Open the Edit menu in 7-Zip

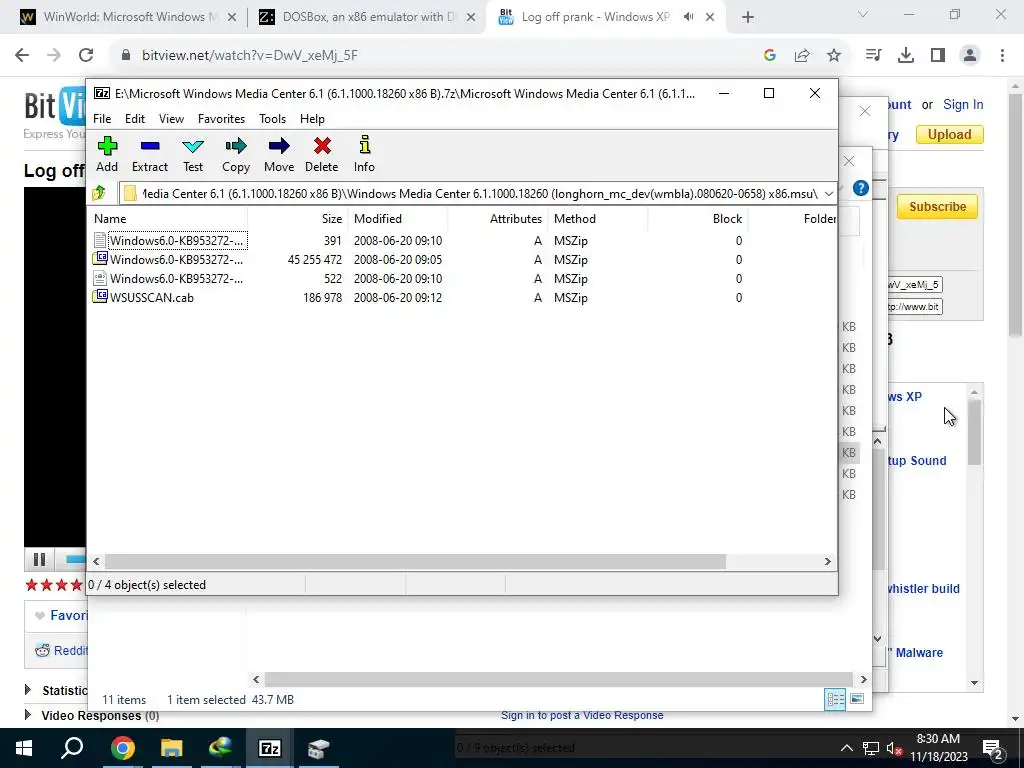coord(135,119)
